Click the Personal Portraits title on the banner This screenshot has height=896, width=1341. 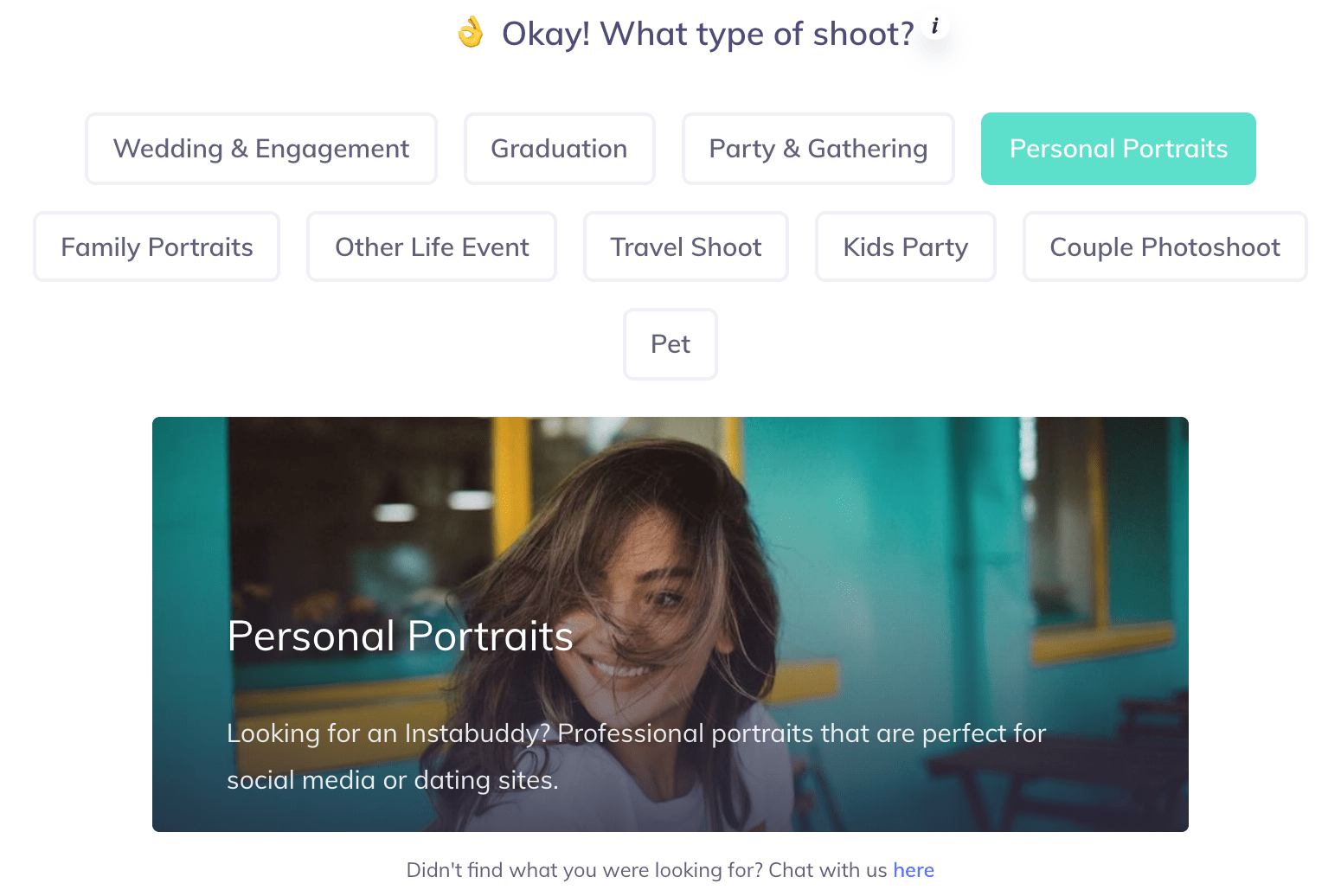400,637
